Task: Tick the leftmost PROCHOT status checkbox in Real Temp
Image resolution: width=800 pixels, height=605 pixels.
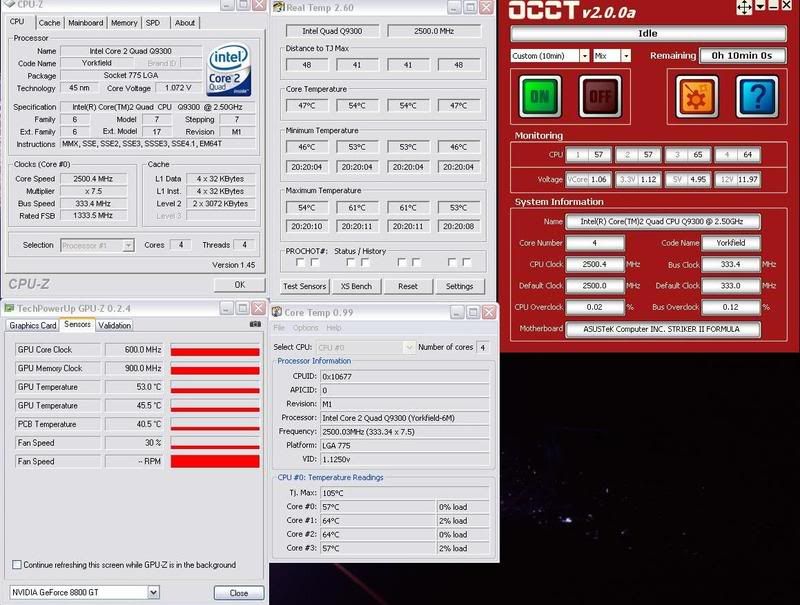Action: pos(301,262)
